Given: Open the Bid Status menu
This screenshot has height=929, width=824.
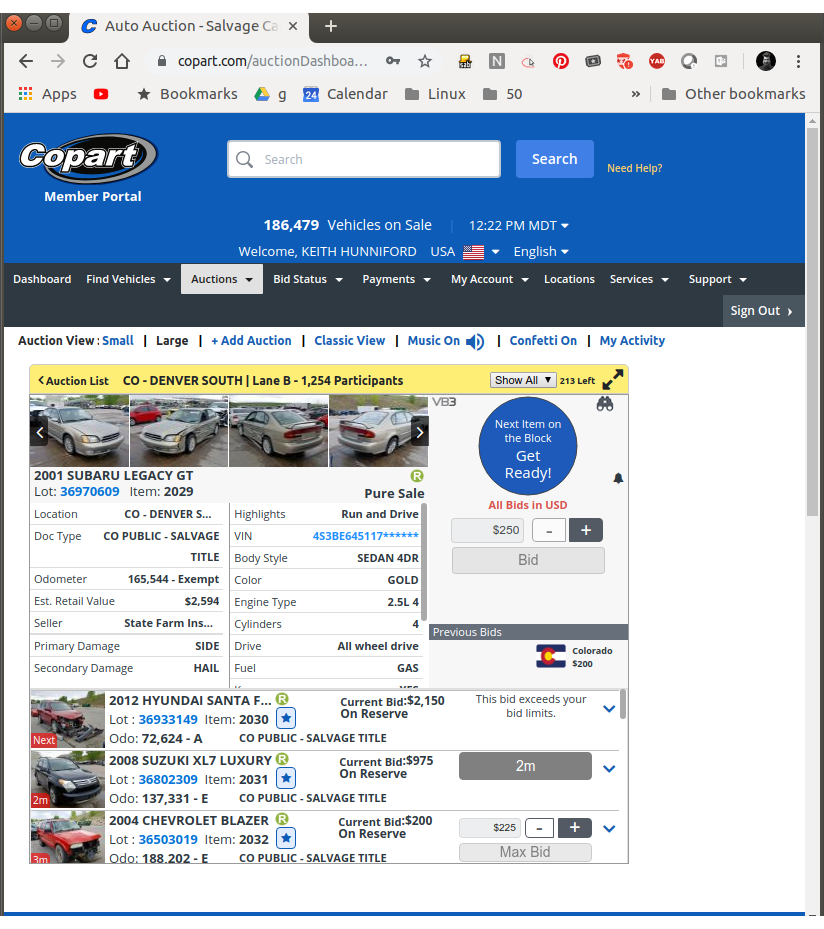Looking at the screenshot, I should click(308, 279).
